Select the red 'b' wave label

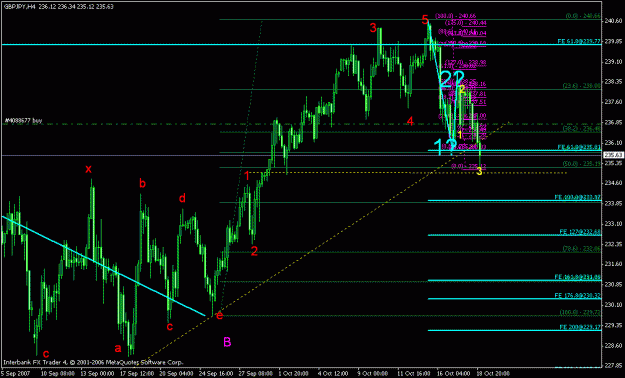[x=142, y=183]
